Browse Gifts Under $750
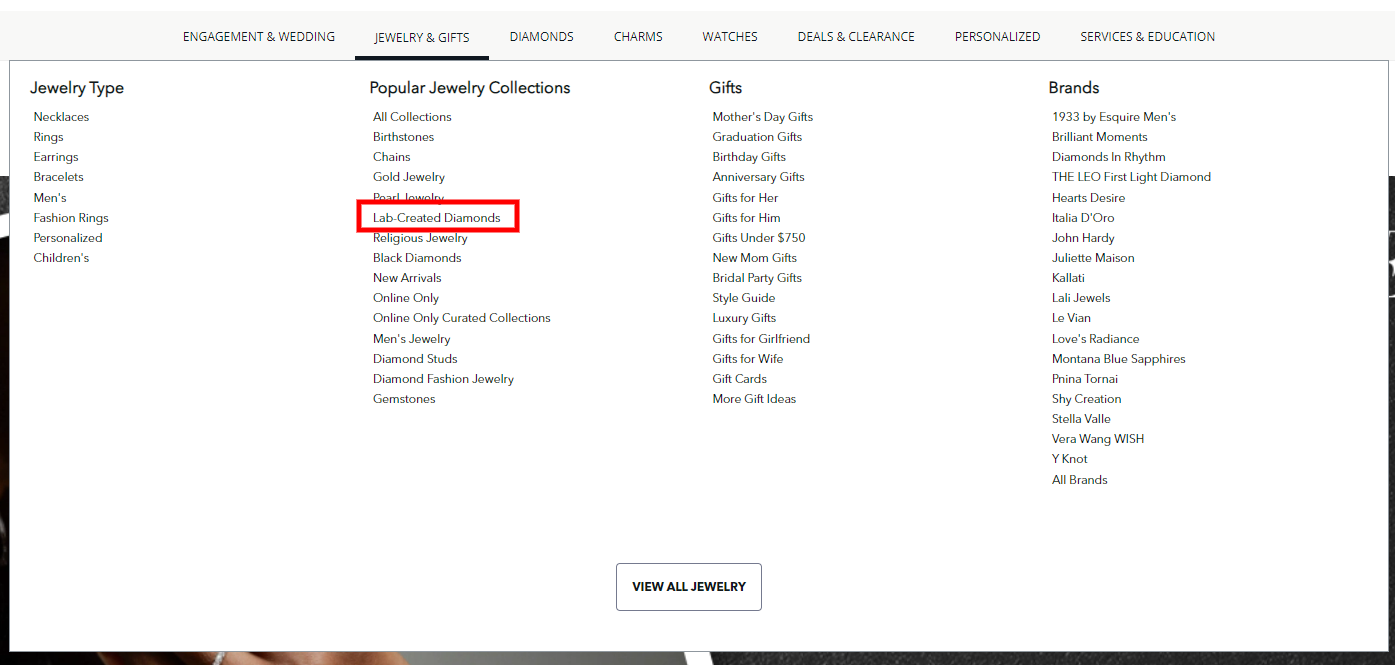This screenshot has width=1395, height=665. (758, 238)
